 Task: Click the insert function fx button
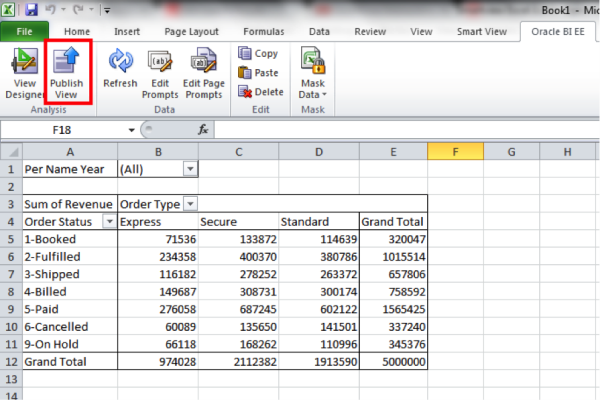tap(202, 130)
